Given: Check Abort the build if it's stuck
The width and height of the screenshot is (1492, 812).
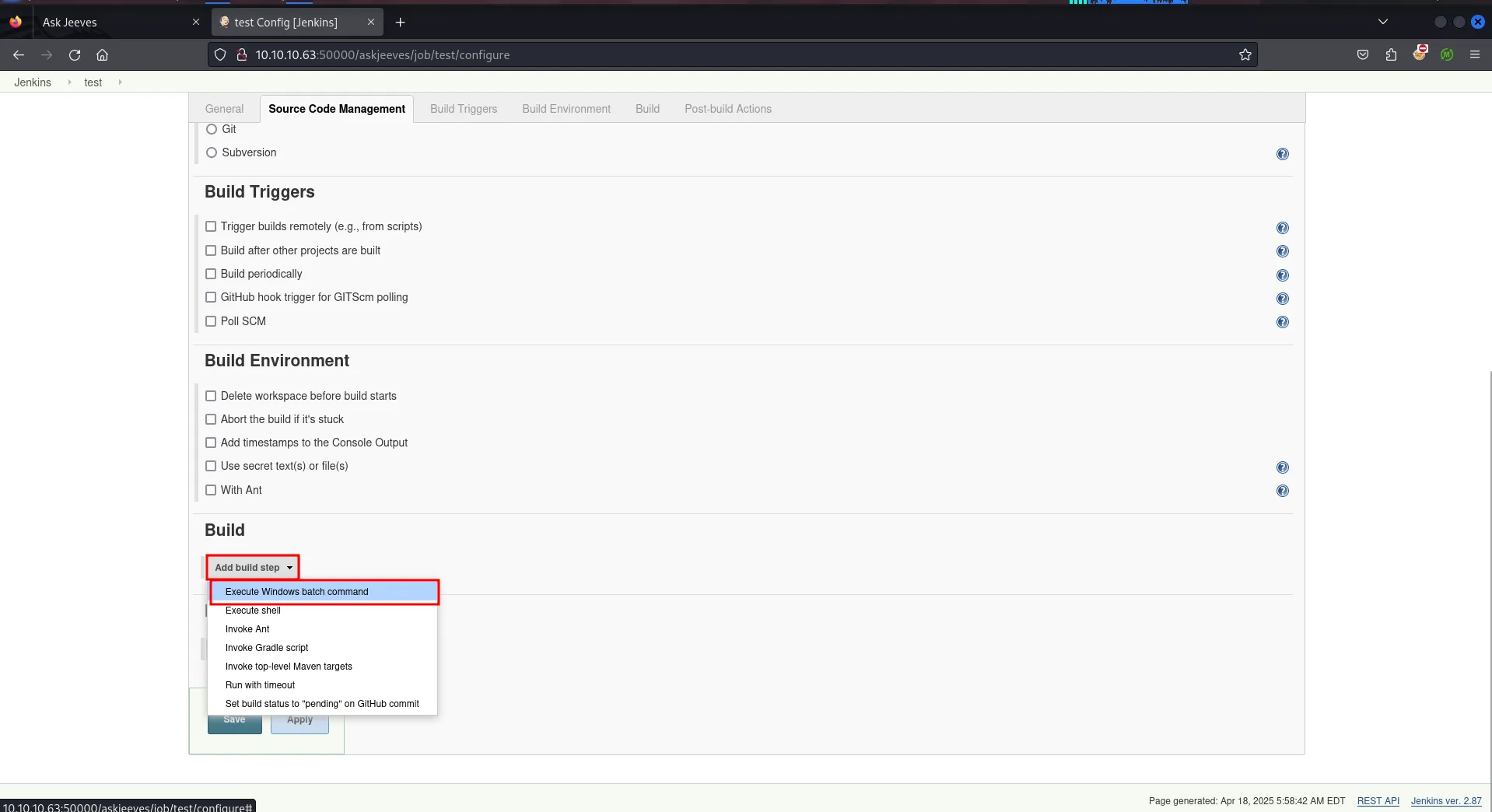Looking at the screenshot, I should (x=211, y=419).
